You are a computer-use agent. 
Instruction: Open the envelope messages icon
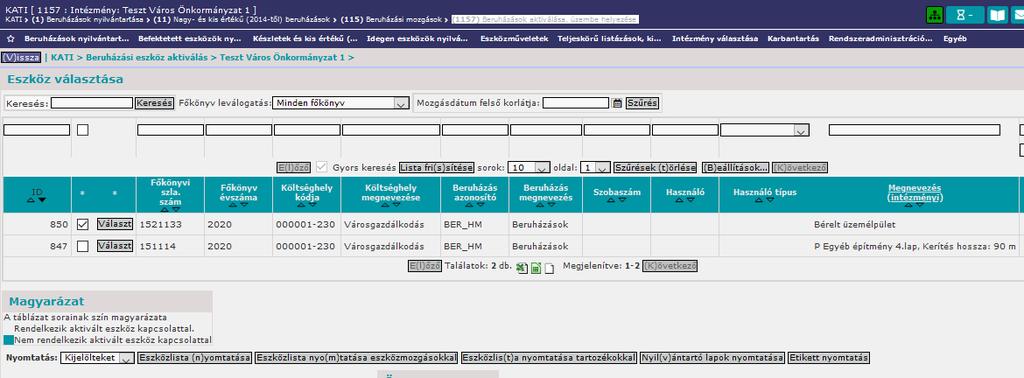point(1018,15)
